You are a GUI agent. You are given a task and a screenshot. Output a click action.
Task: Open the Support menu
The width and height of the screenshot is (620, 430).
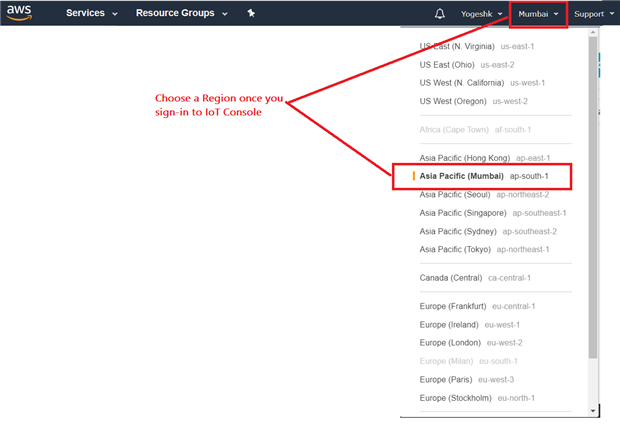(594, 14)
